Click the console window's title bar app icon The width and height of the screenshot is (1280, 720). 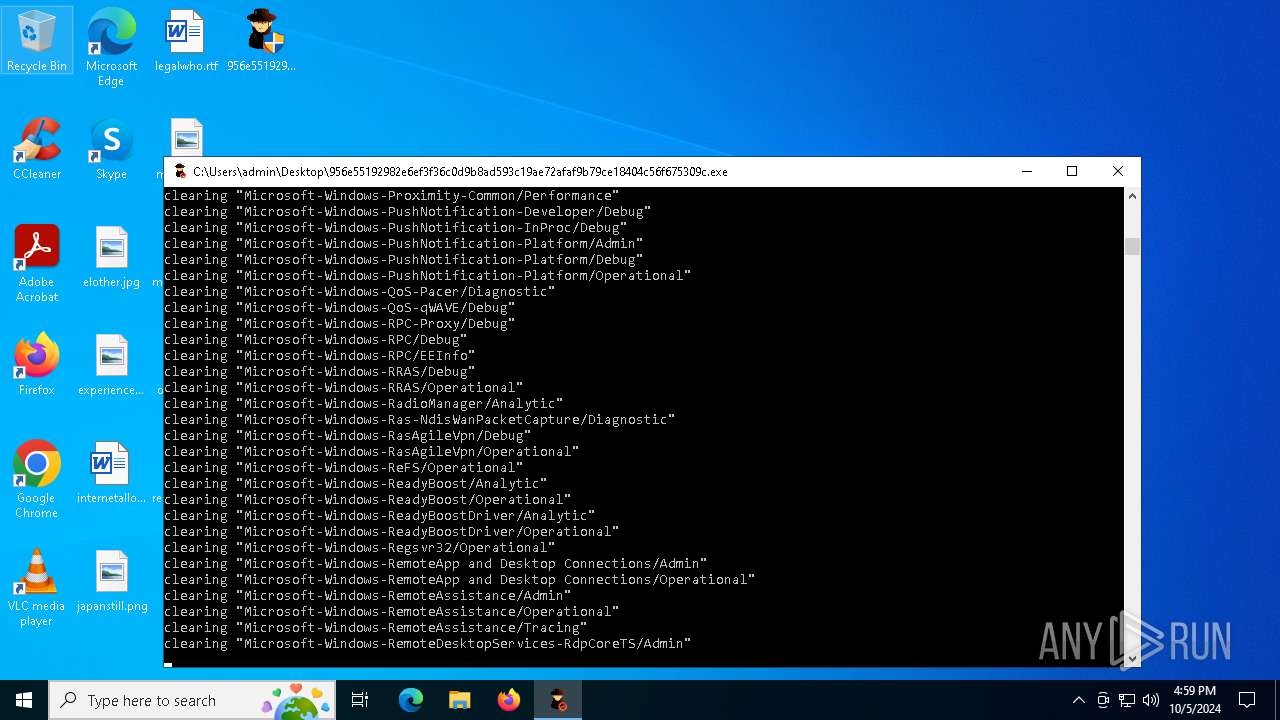tap(180, 171)
